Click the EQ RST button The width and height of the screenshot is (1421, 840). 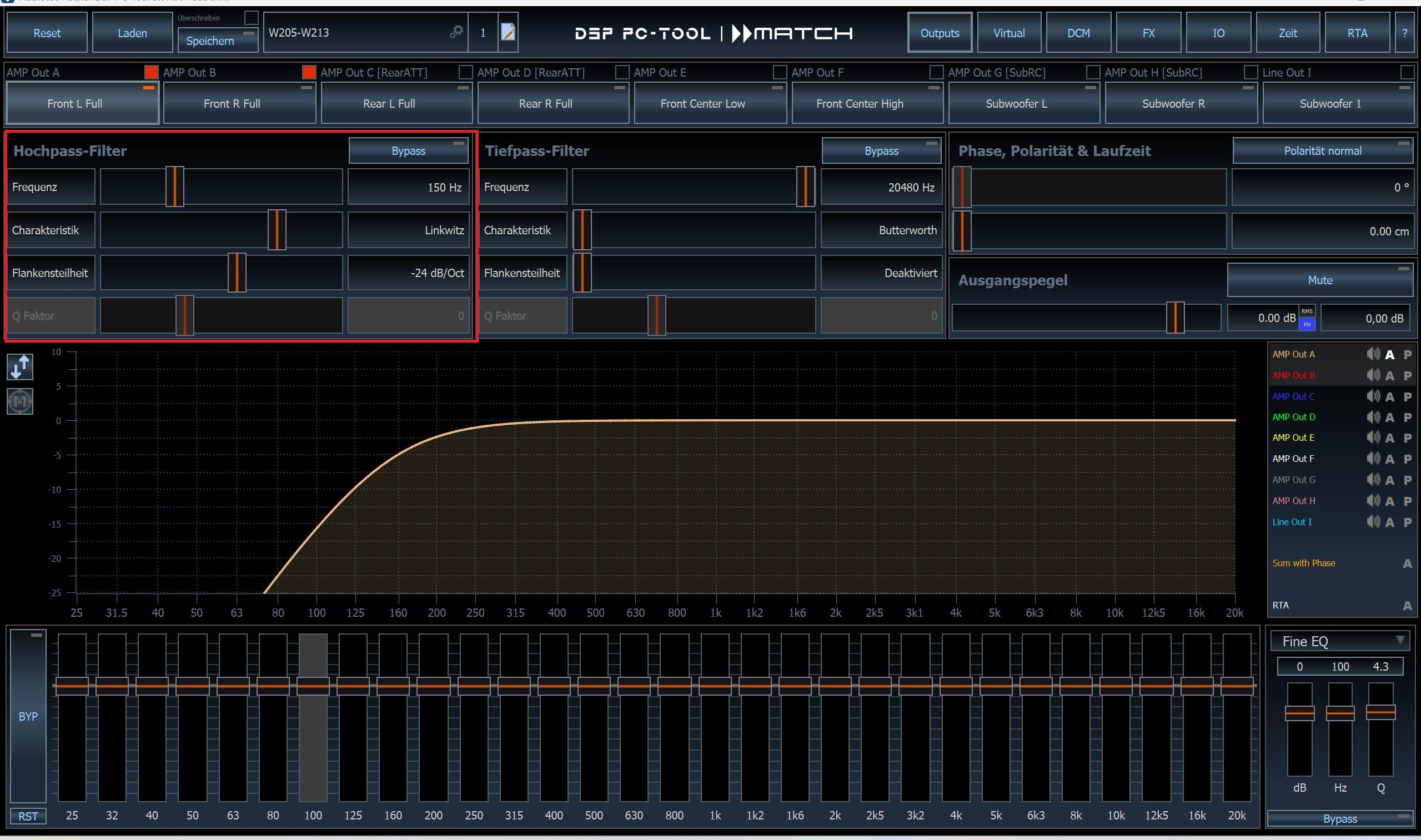coord(28,816)
